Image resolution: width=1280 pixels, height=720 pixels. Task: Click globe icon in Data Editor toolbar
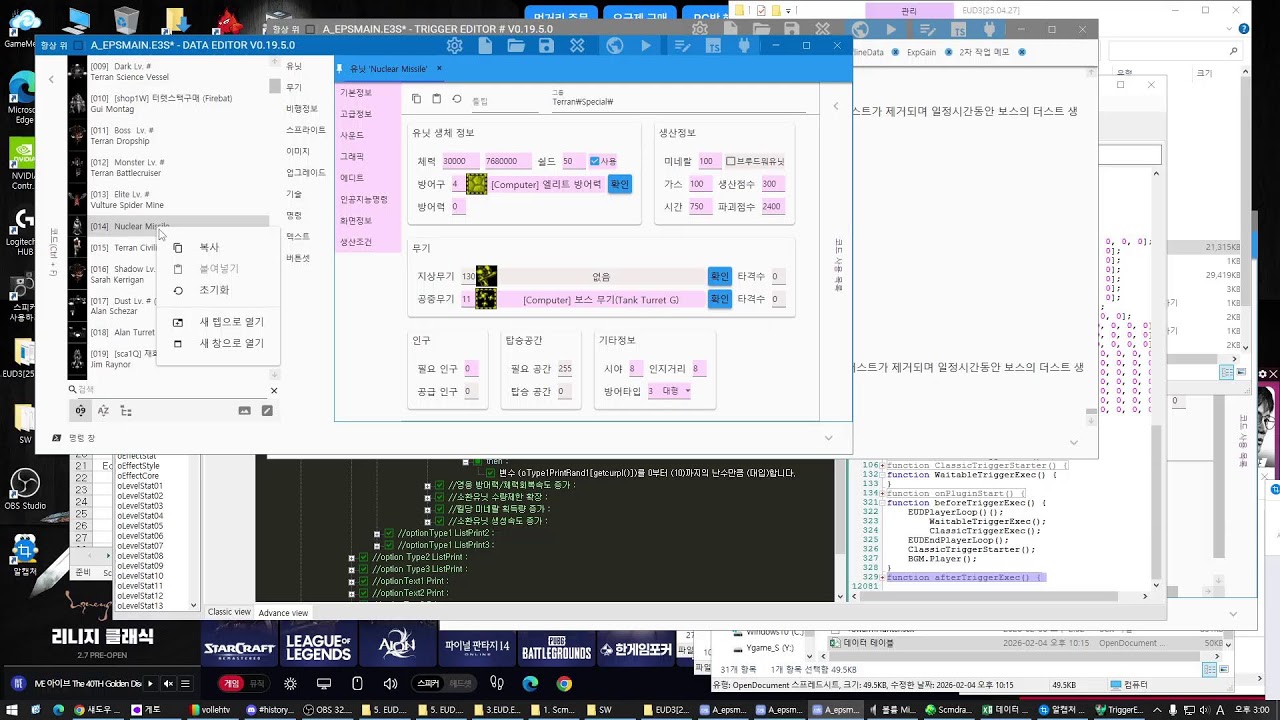coord(615,46)
